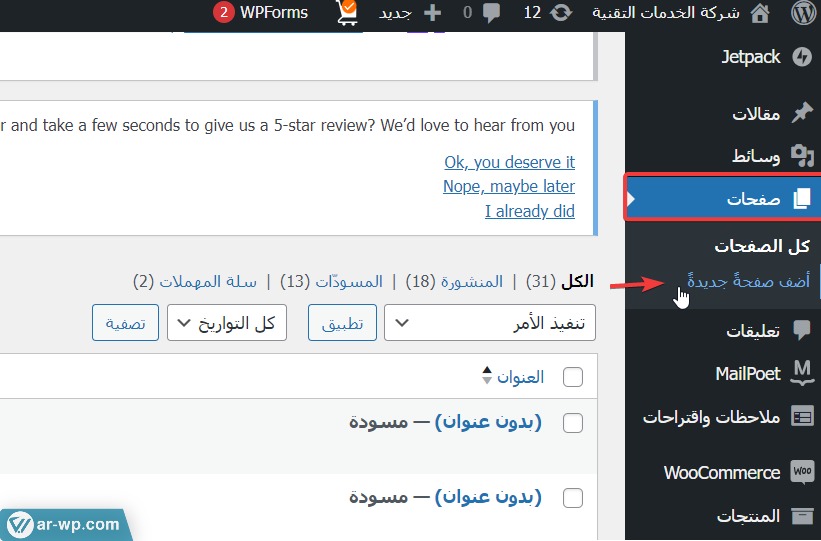Click the Jetpack lightning icon
821x541 pixels.
[801, 57]
